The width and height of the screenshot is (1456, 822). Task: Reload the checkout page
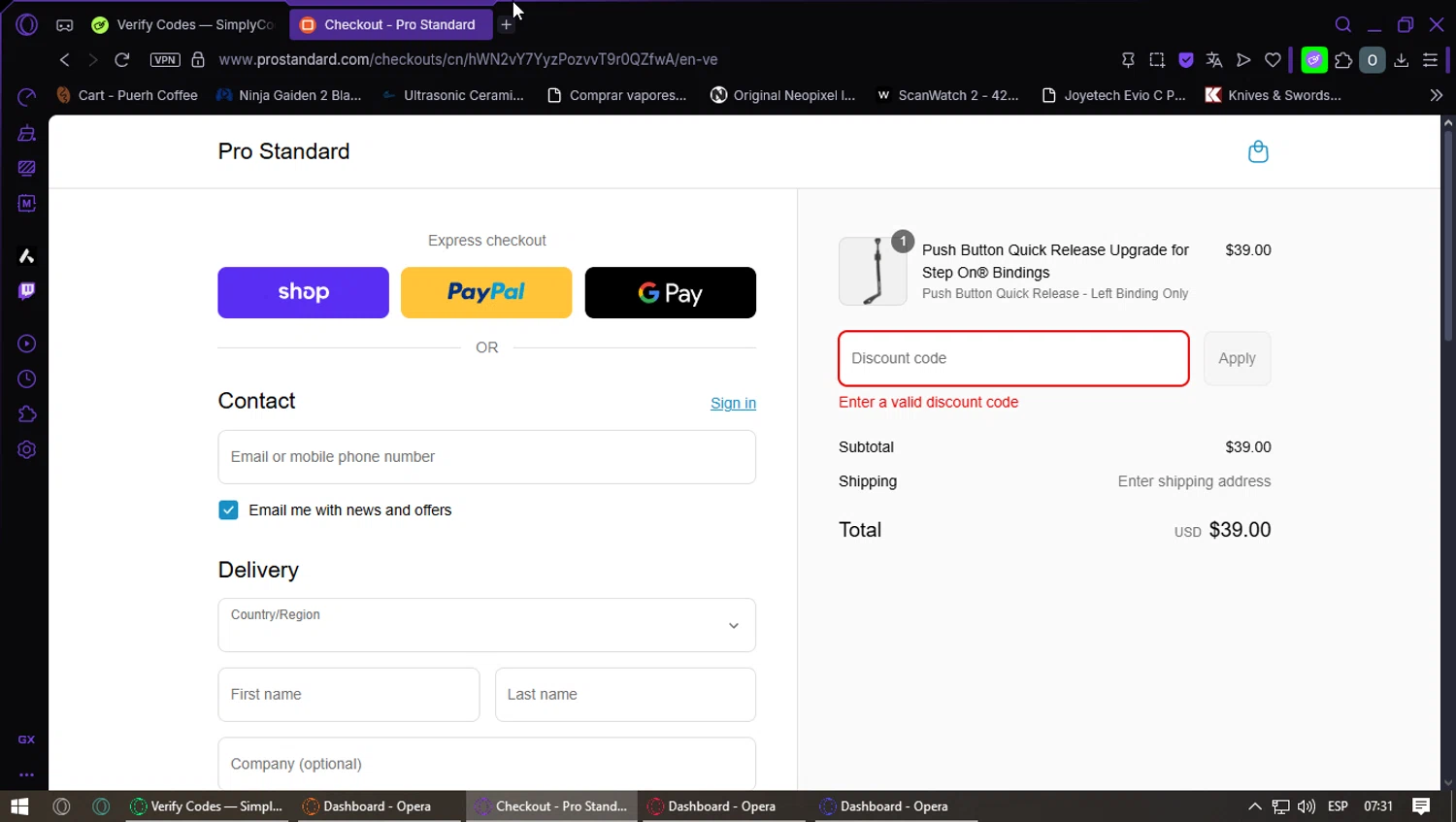click(122, 60)
